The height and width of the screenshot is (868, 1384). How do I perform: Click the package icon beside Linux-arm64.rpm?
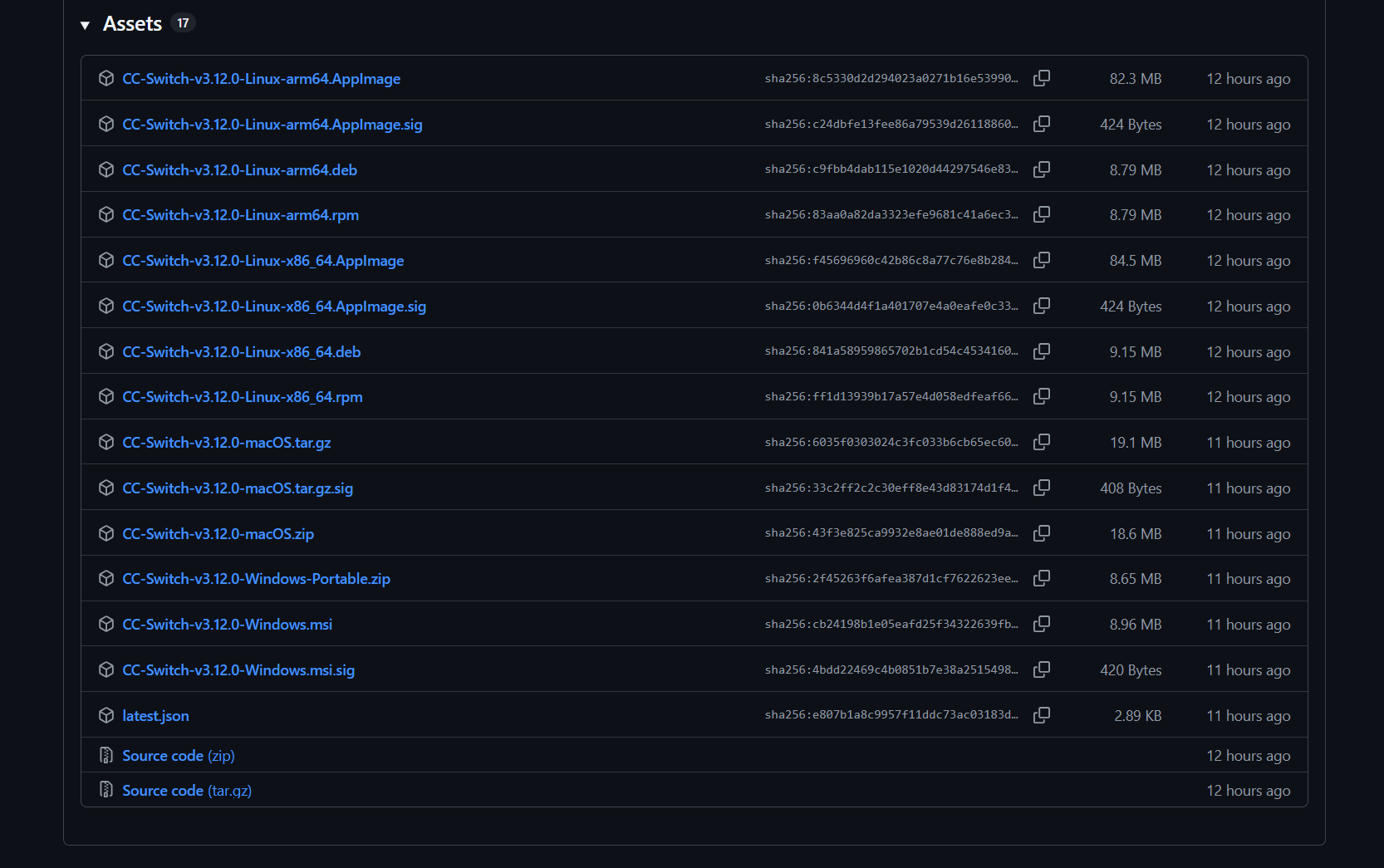click(106, 215)
